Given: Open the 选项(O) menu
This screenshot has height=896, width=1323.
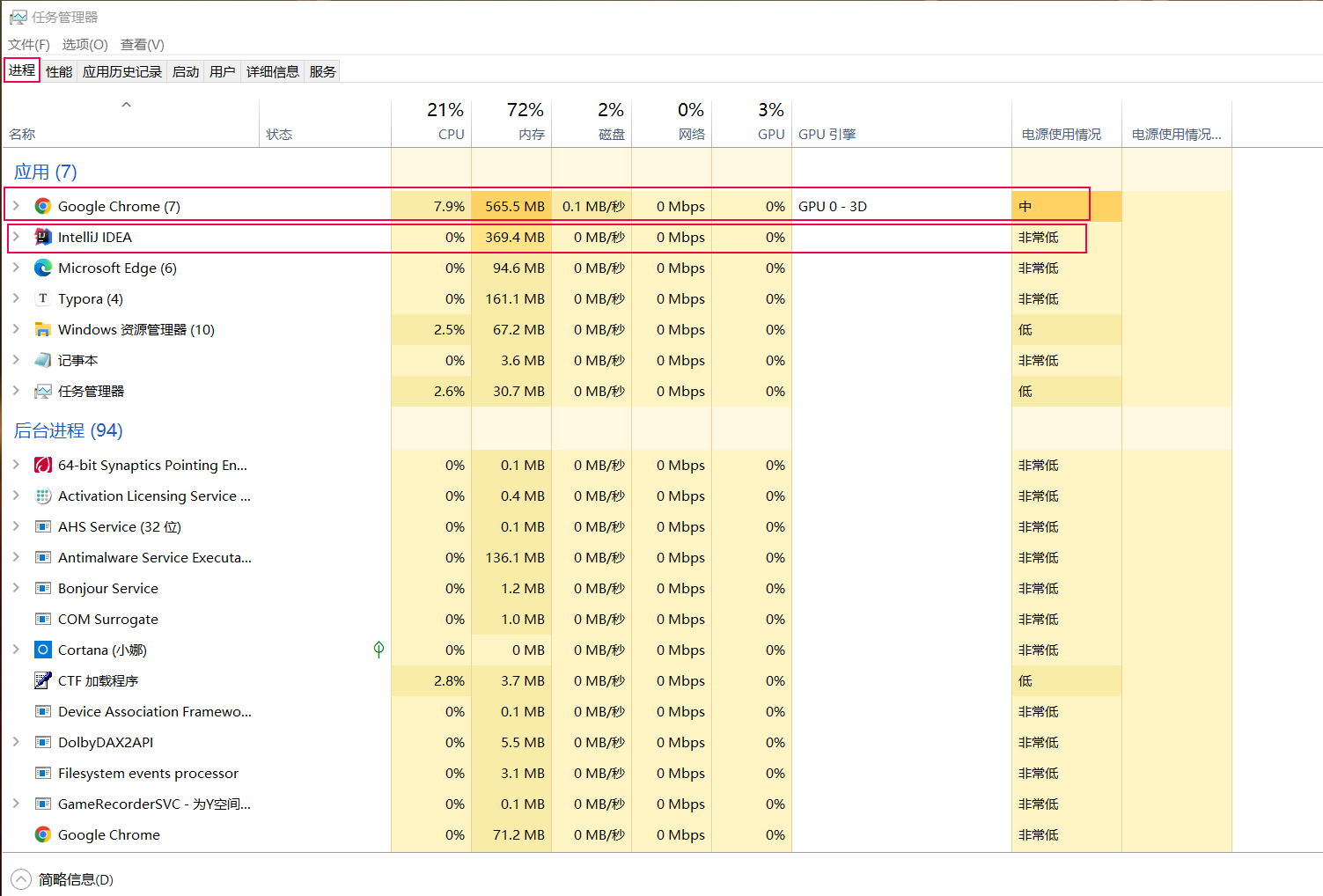Looking at the screenshot, I should 85,44.
